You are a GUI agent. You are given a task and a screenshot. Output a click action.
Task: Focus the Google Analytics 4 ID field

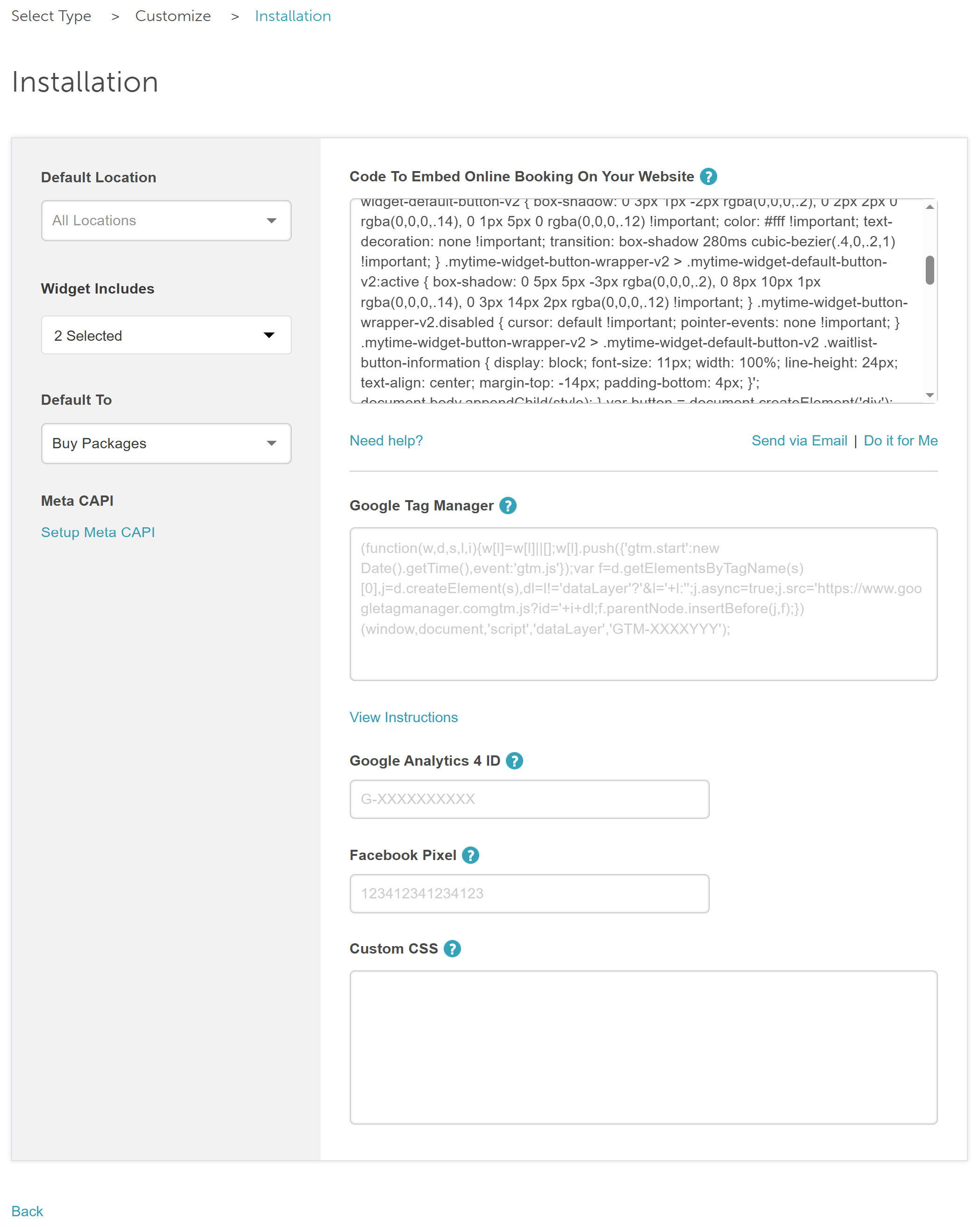pos(529,799)
